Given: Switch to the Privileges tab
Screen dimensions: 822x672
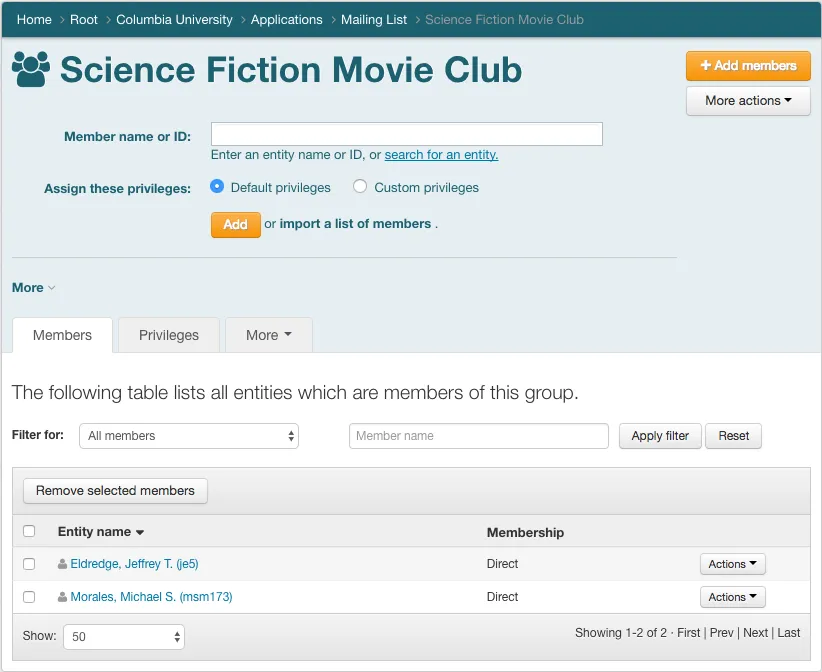Looking at the screenshot, I should (169, 335).
